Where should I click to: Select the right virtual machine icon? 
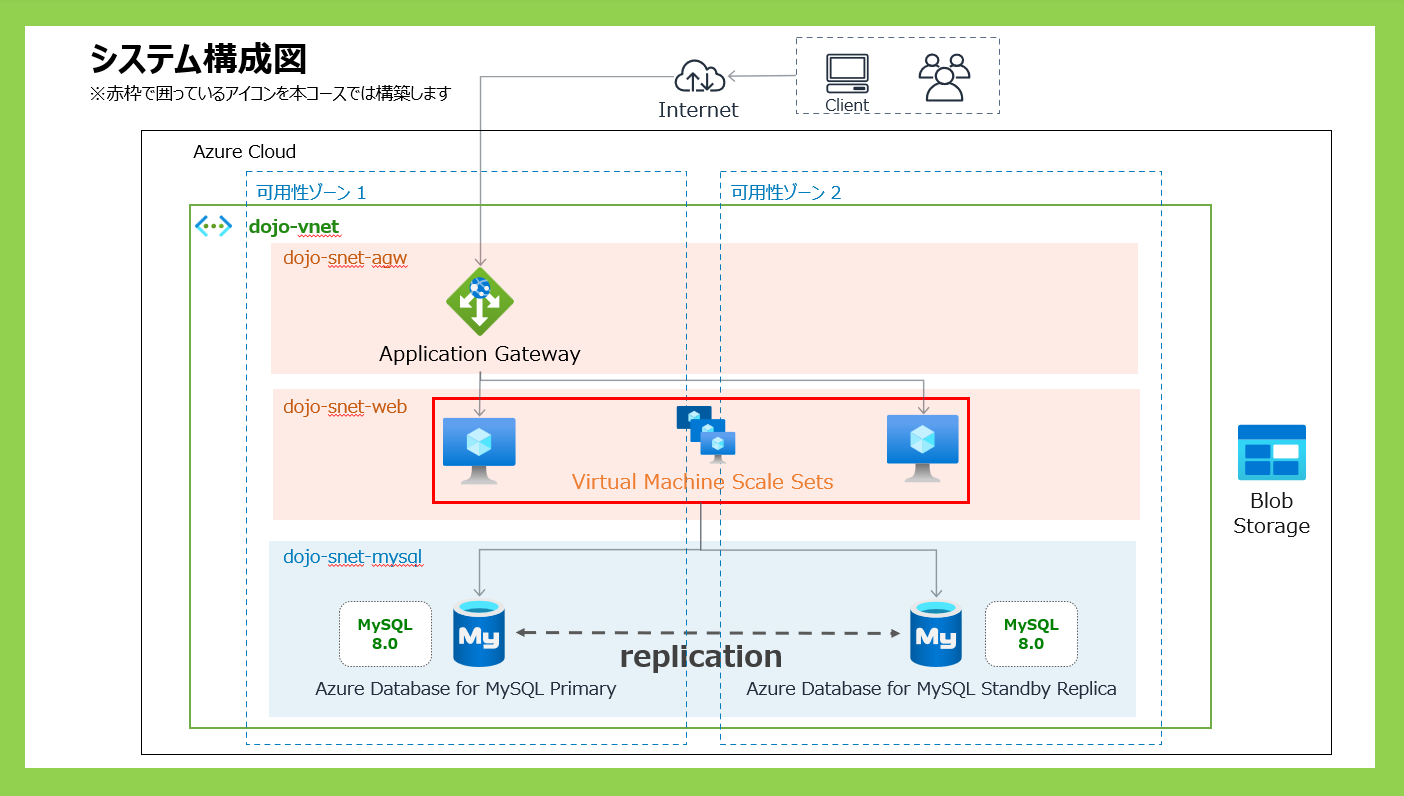pyautogui.click(x=922, y=447)
